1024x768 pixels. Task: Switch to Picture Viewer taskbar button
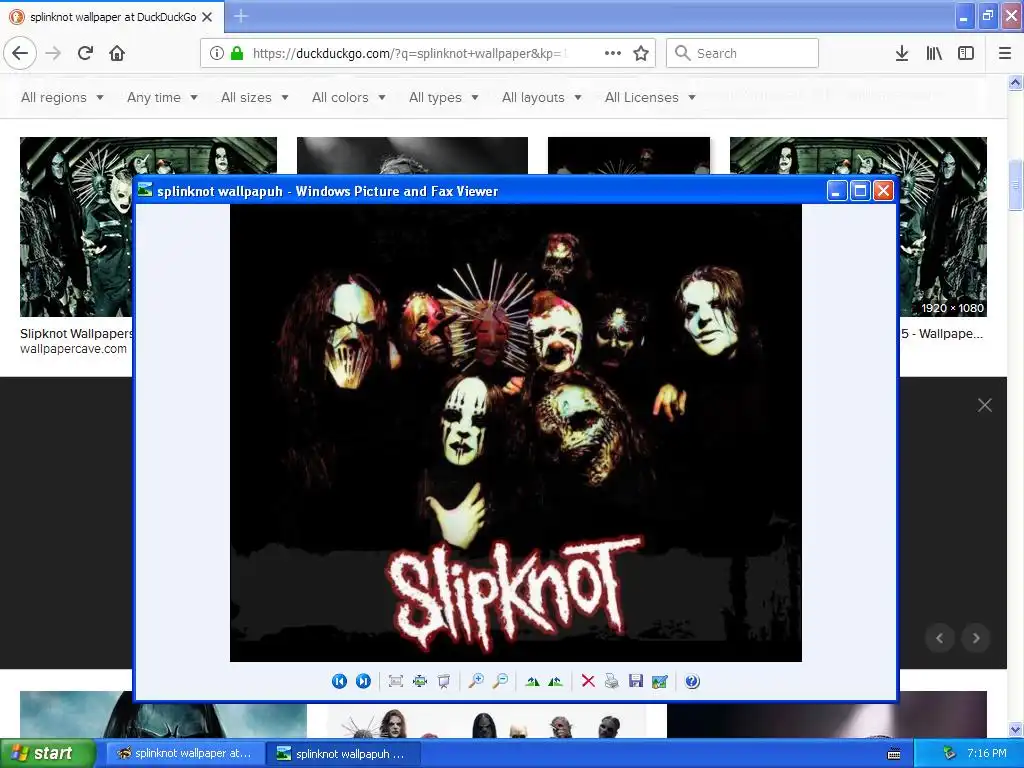[x=344, y=754]
